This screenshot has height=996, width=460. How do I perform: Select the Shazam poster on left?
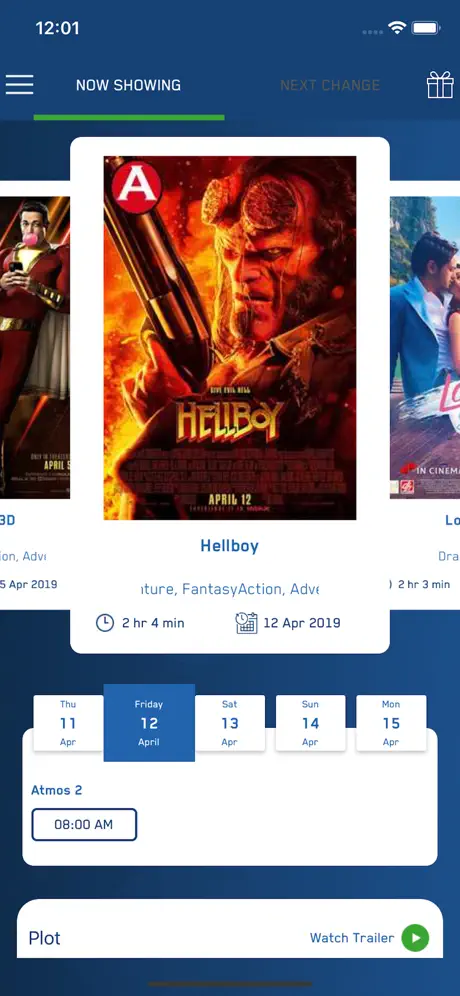(35, 347)
